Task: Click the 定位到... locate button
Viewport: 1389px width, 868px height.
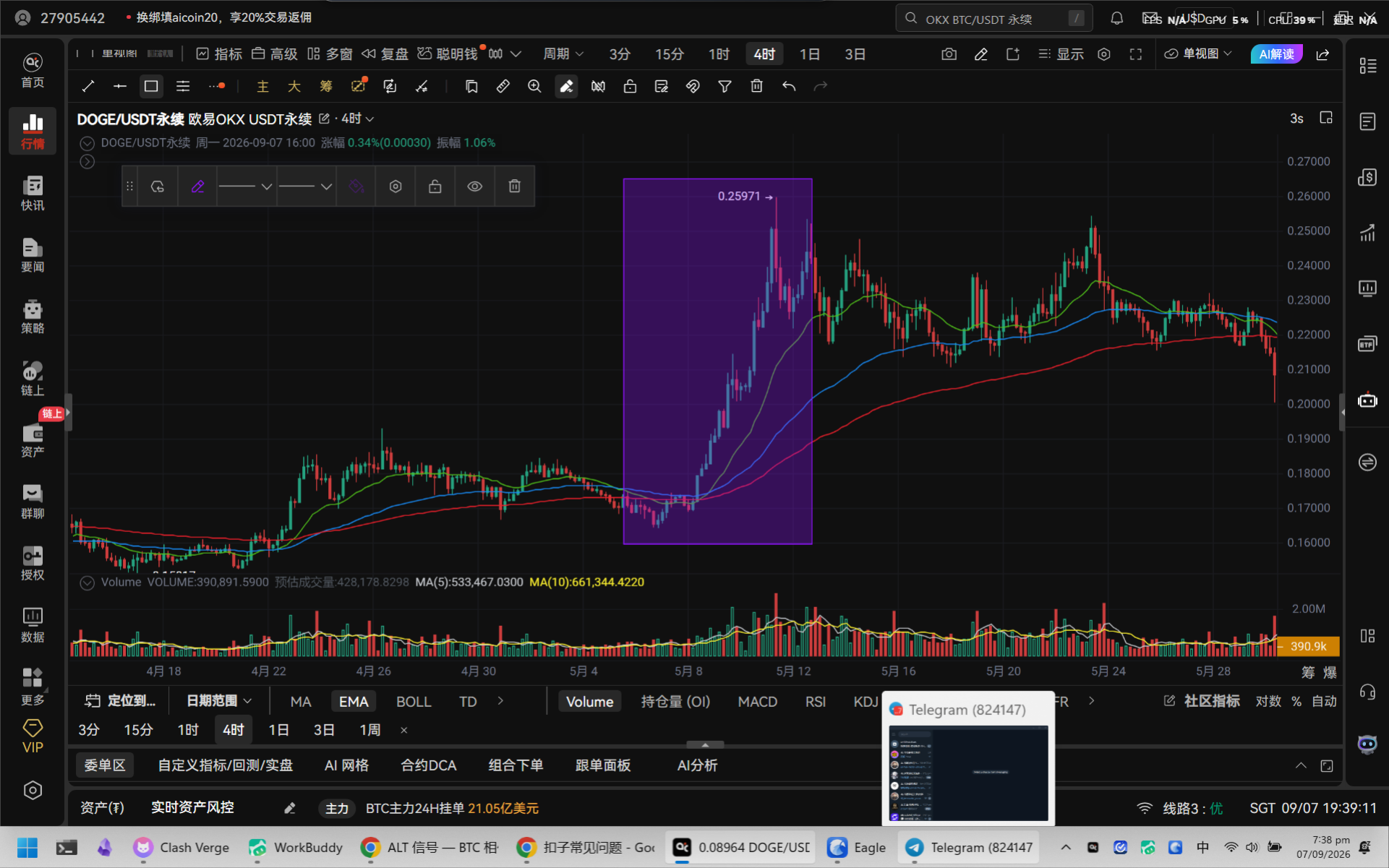Action: (121, 701)
